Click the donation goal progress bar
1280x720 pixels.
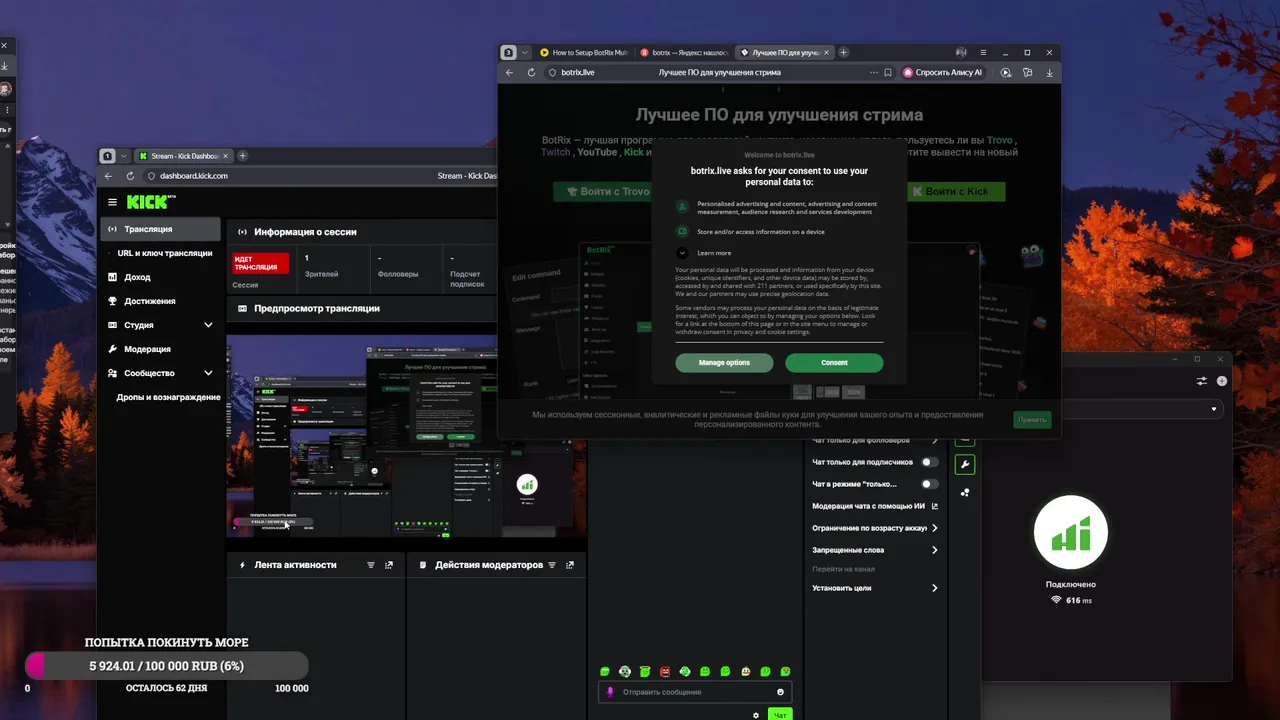pyautogui.click(x=166, y=666)
